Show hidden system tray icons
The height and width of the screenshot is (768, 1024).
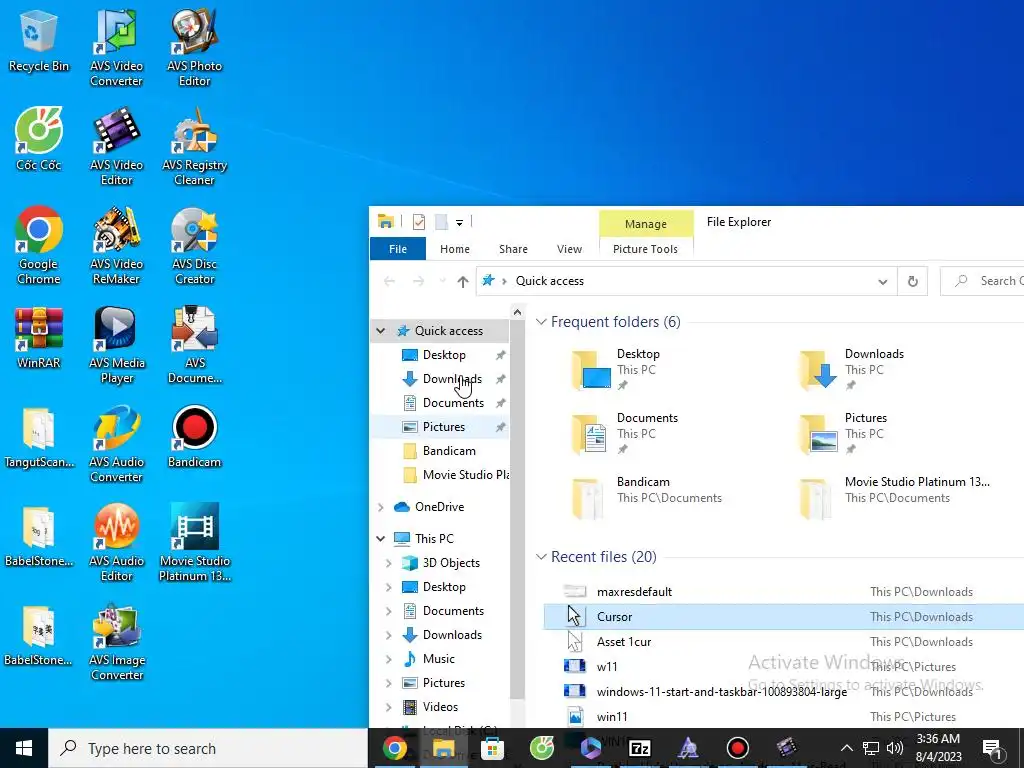846,748
